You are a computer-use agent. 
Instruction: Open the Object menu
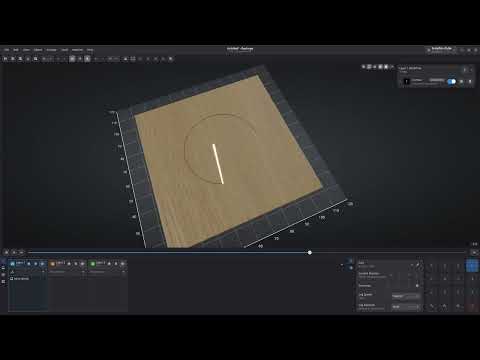click(x=38, y=50)
